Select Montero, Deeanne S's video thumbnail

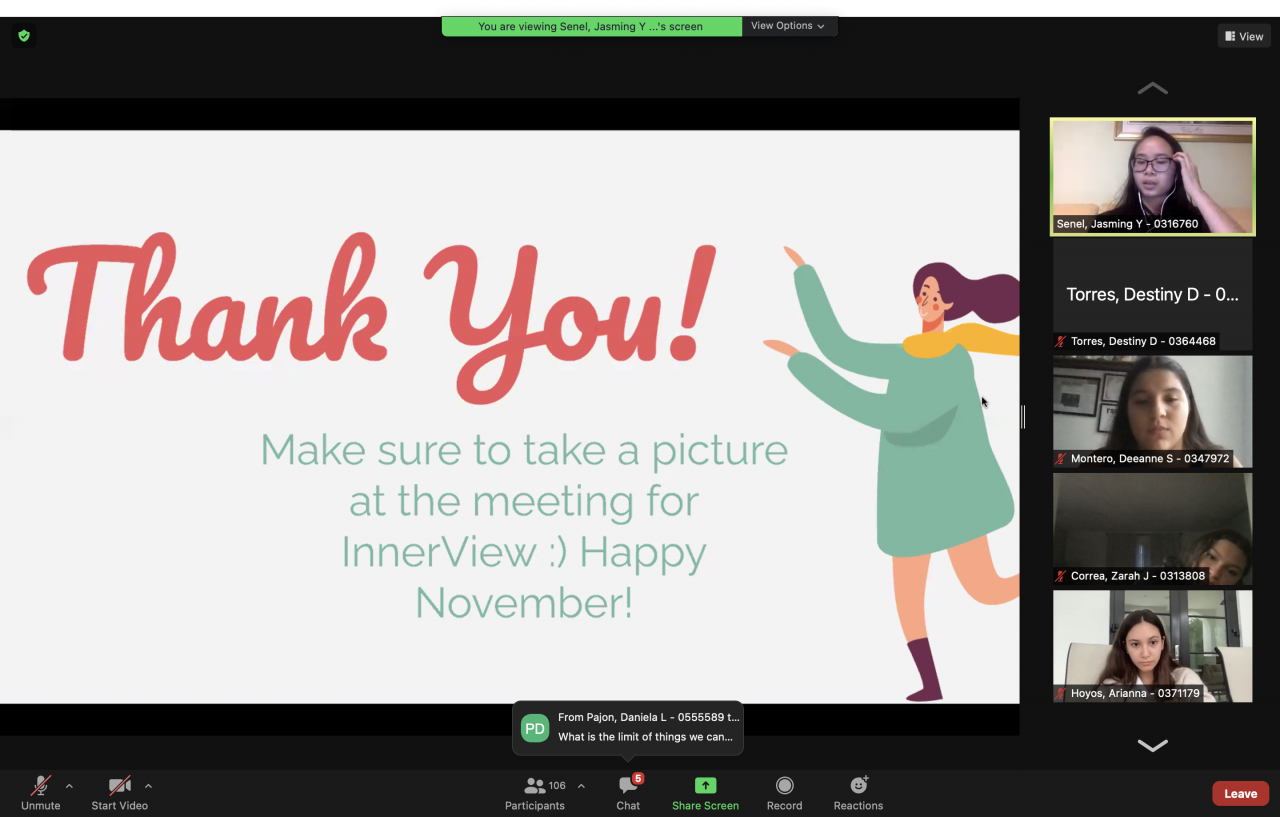point(1152,411)
